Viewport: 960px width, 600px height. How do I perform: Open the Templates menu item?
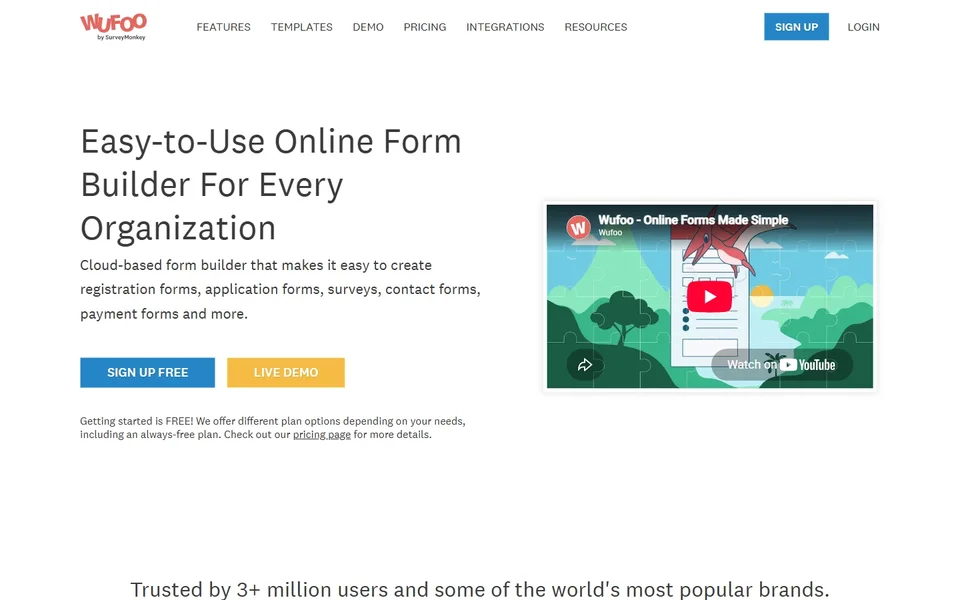(x=302, y=27)
